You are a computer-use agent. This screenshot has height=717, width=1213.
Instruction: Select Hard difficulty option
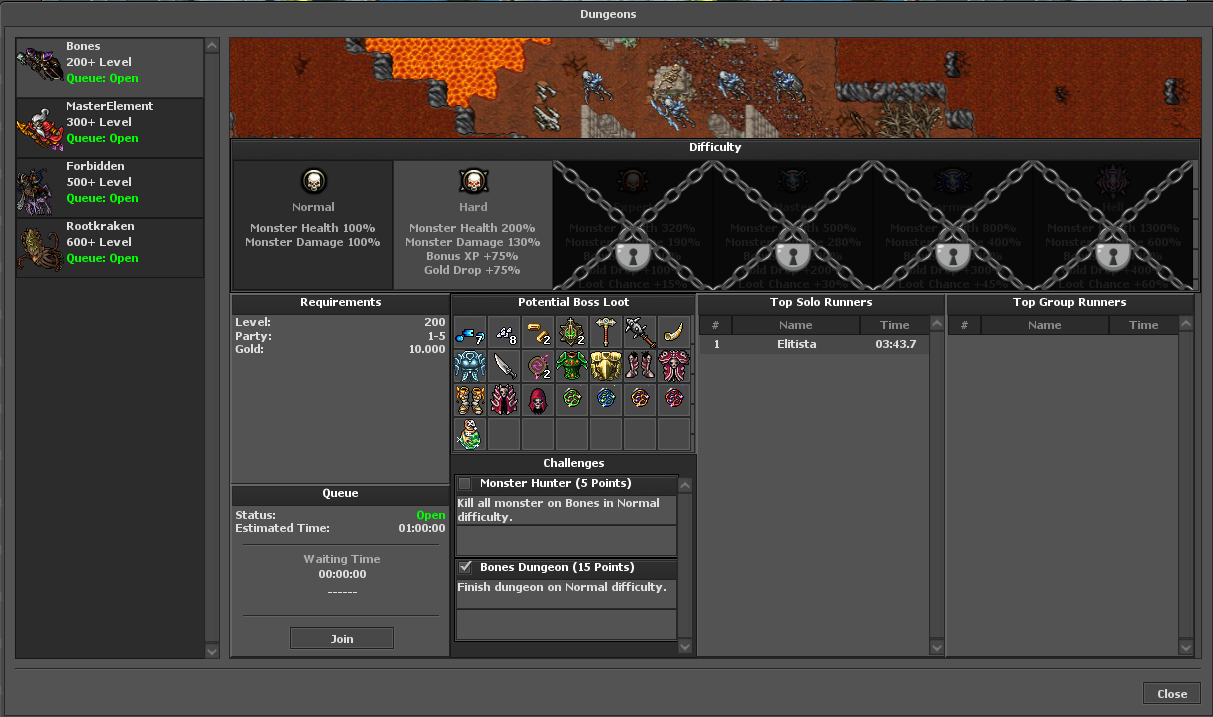(x=473, y=225)
